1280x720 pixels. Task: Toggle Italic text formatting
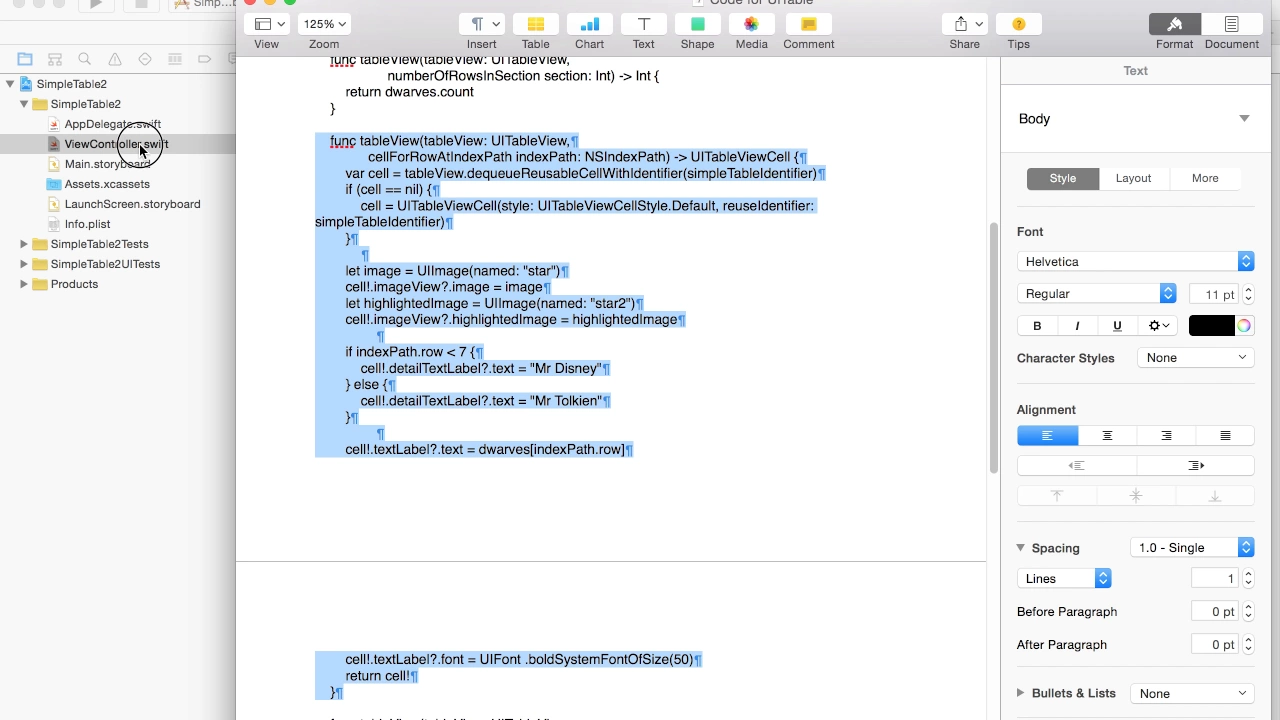pyautogui.click(x=1077, y=326)
